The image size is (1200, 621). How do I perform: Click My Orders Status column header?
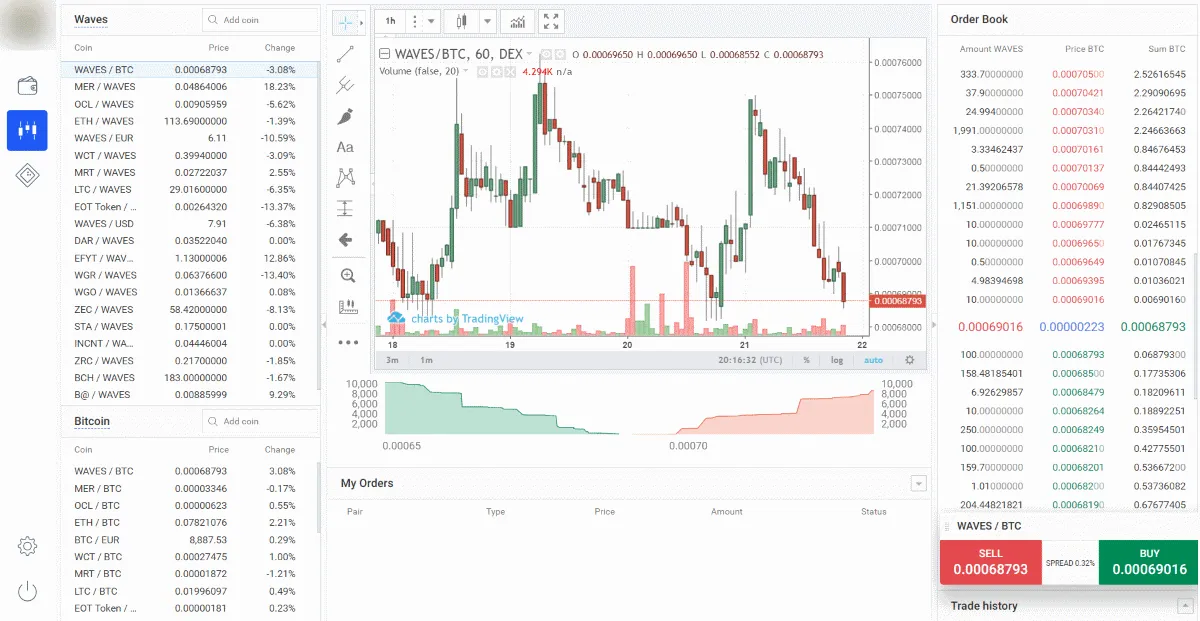(873, 512)
